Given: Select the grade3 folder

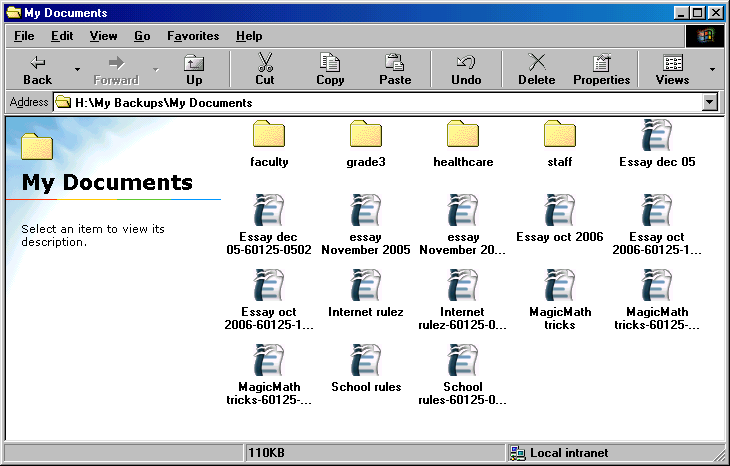Looking at the screenshot, I should point(366,143).
